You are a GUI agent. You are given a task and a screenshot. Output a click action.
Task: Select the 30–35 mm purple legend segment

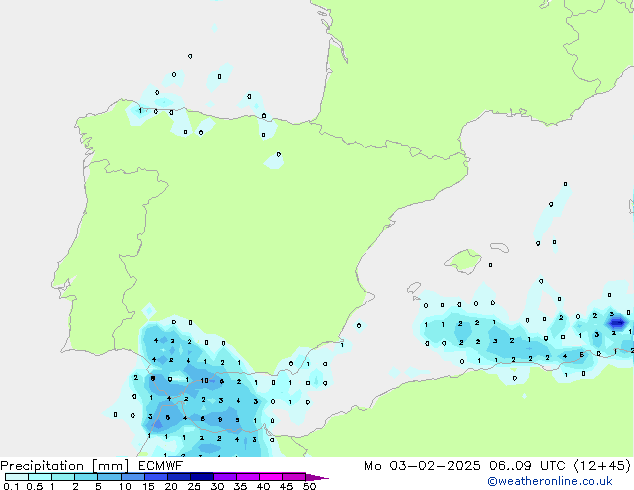pyautogui.click(x=224, y=477)
